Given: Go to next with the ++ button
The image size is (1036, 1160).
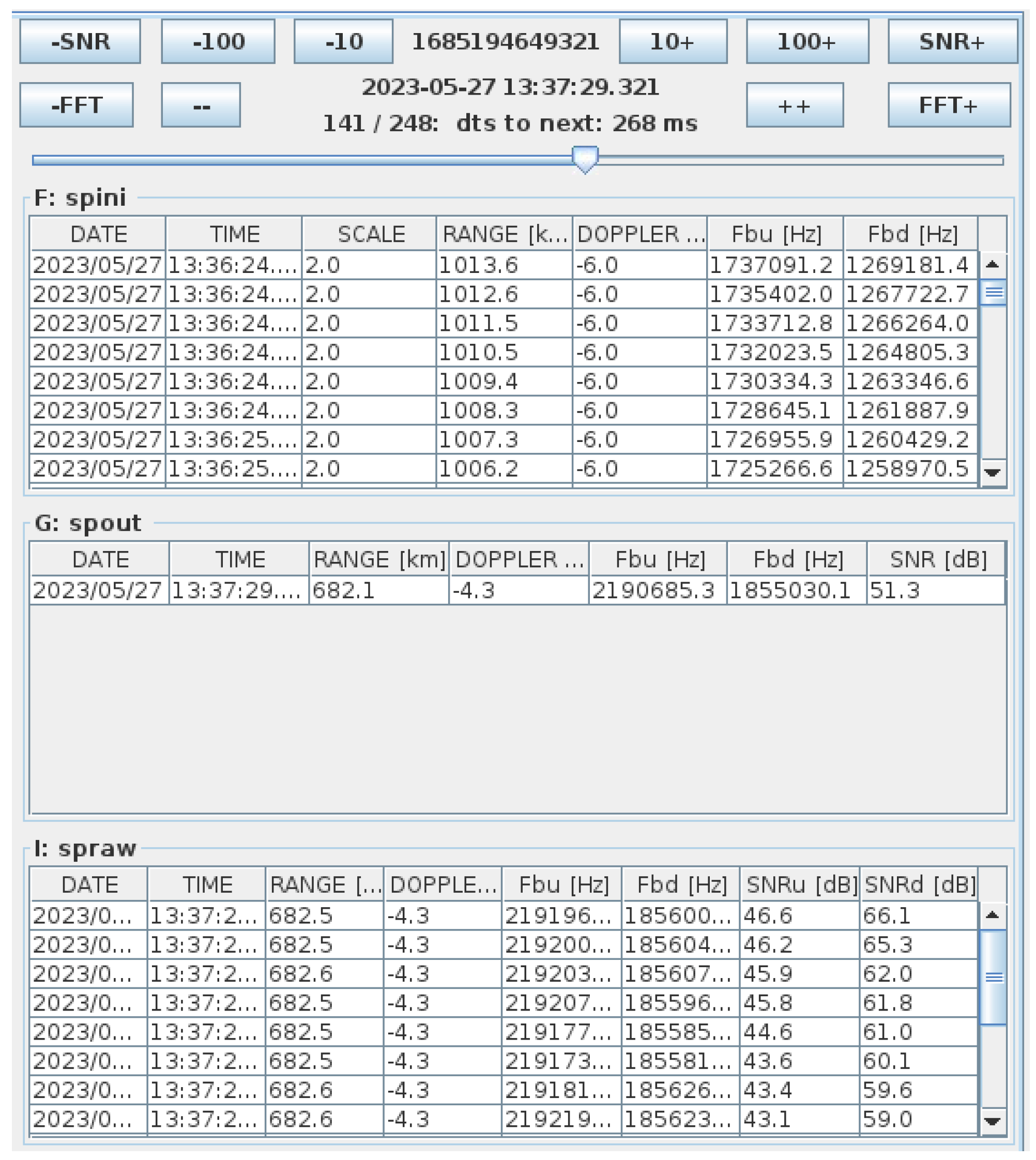Looking at the screenshot, I should (x=795, y=105).
